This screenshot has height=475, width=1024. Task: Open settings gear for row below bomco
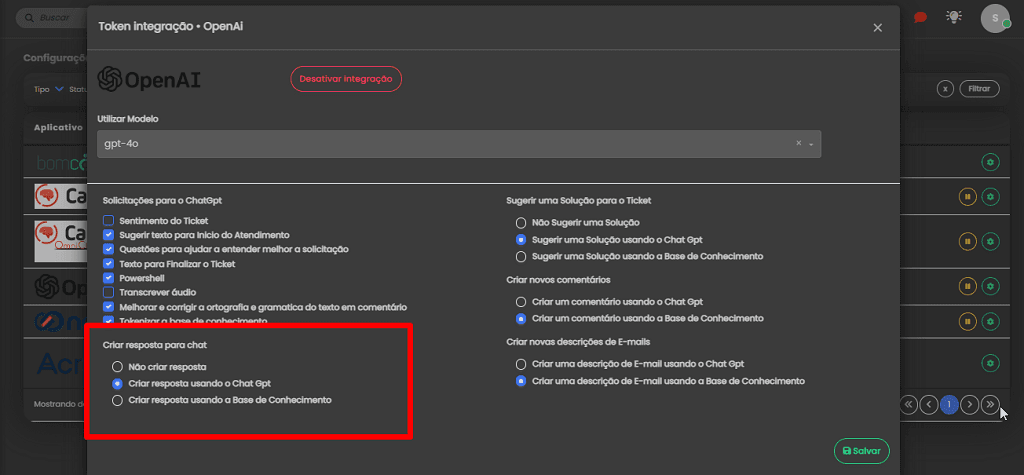[991, 196]
